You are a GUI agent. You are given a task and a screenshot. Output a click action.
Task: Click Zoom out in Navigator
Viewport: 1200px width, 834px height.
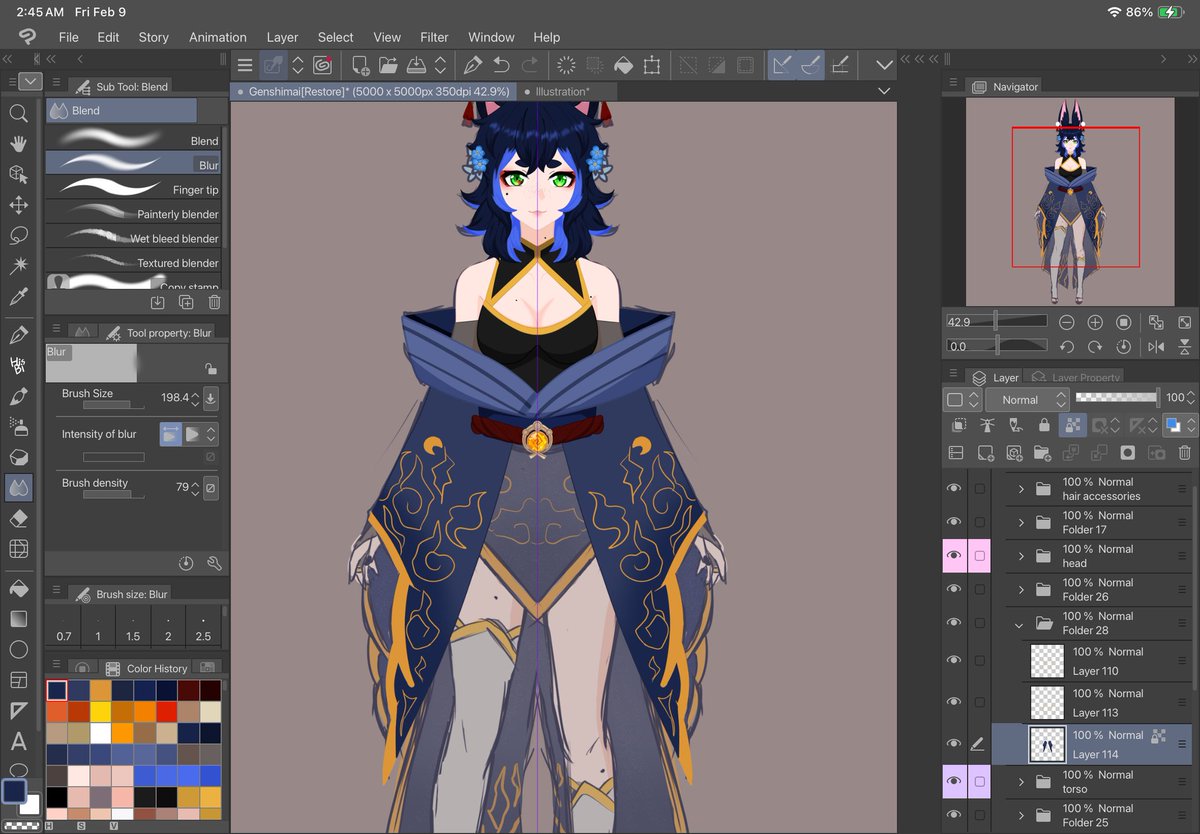(x=1067, y=322)
